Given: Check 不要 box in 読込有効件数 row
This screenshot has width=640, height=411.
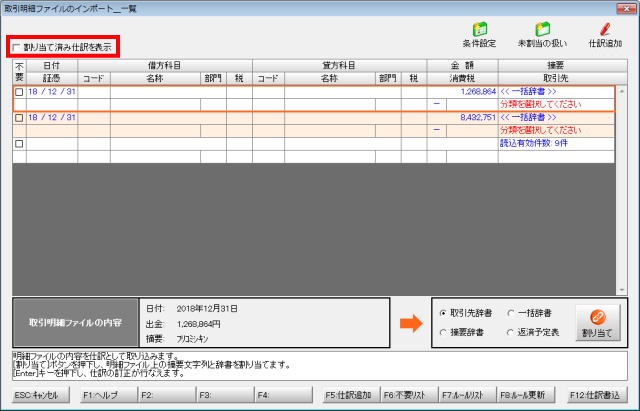Looking at the screenshot, I should (19, 144).
